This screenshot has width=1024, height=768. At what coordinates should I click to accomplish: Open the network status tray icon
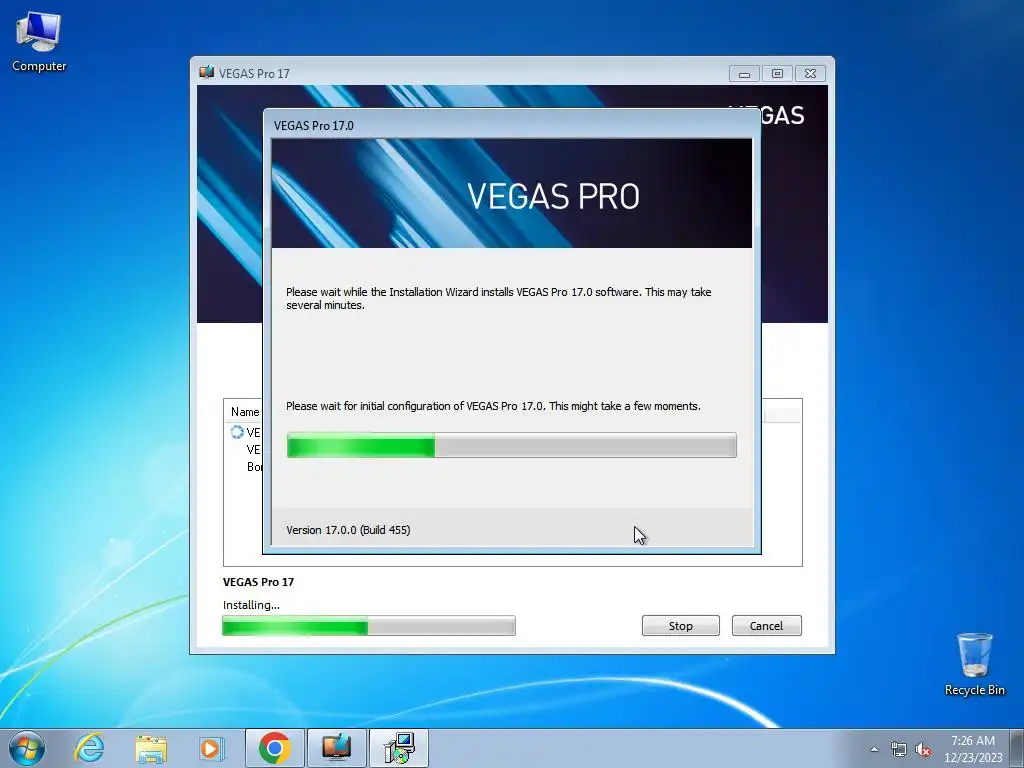coord(899,749)
